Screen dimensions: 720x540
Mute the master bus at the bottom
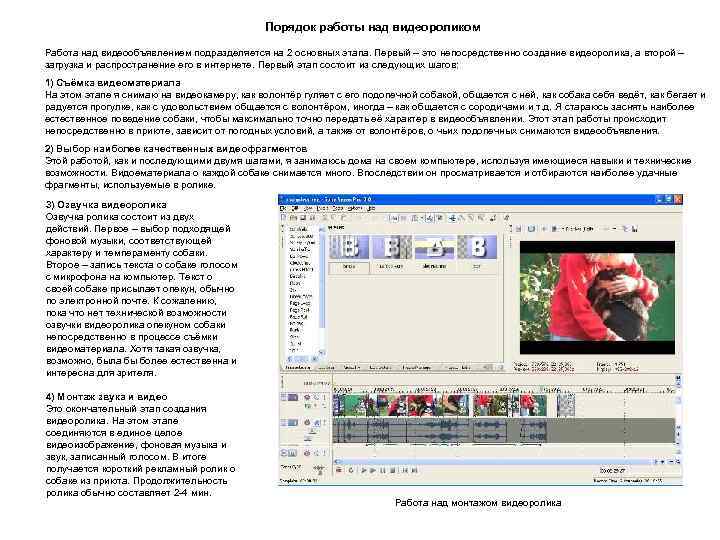(316, 453)
